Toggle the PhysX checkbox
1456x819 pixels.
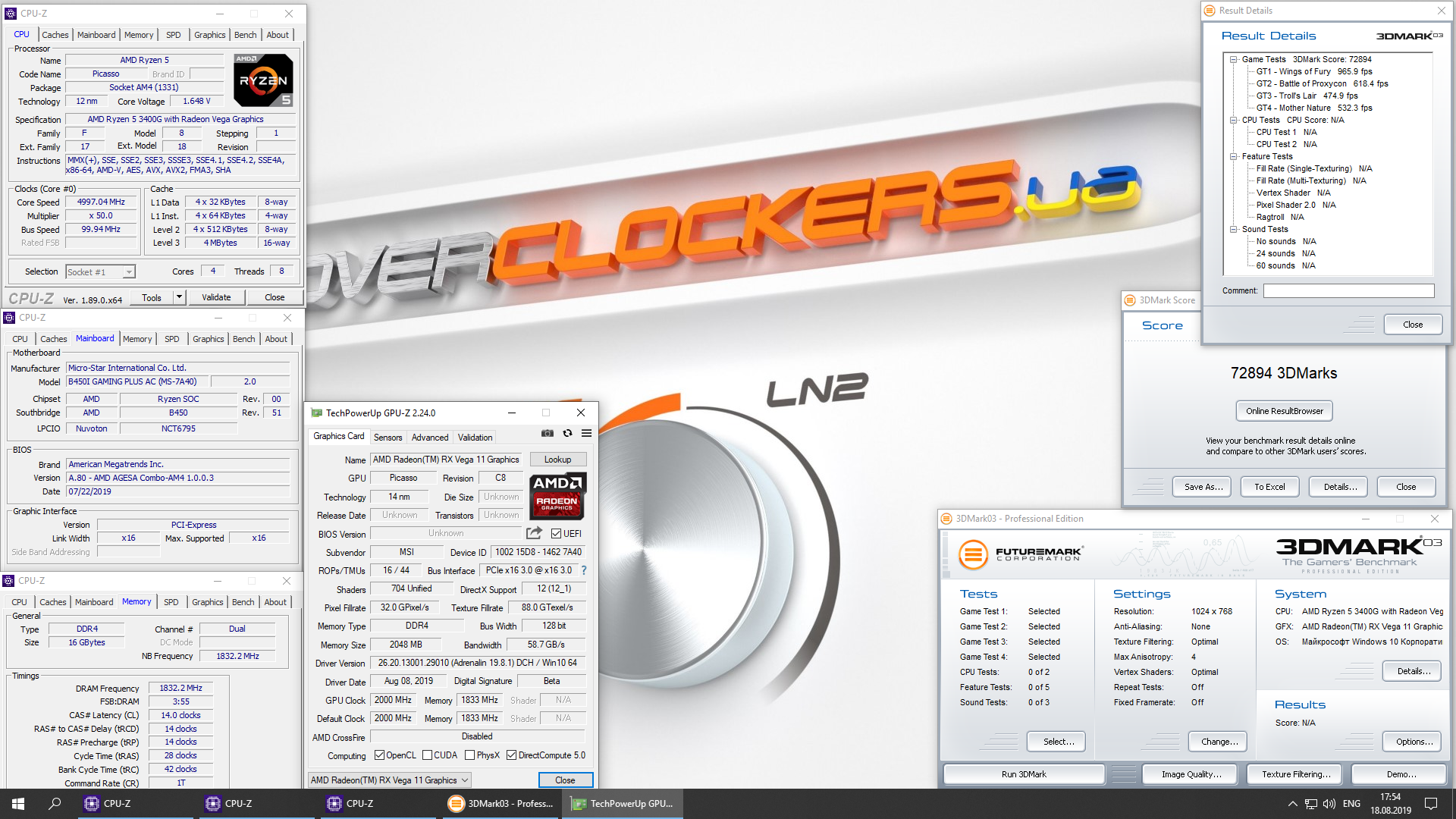(470, 755)
